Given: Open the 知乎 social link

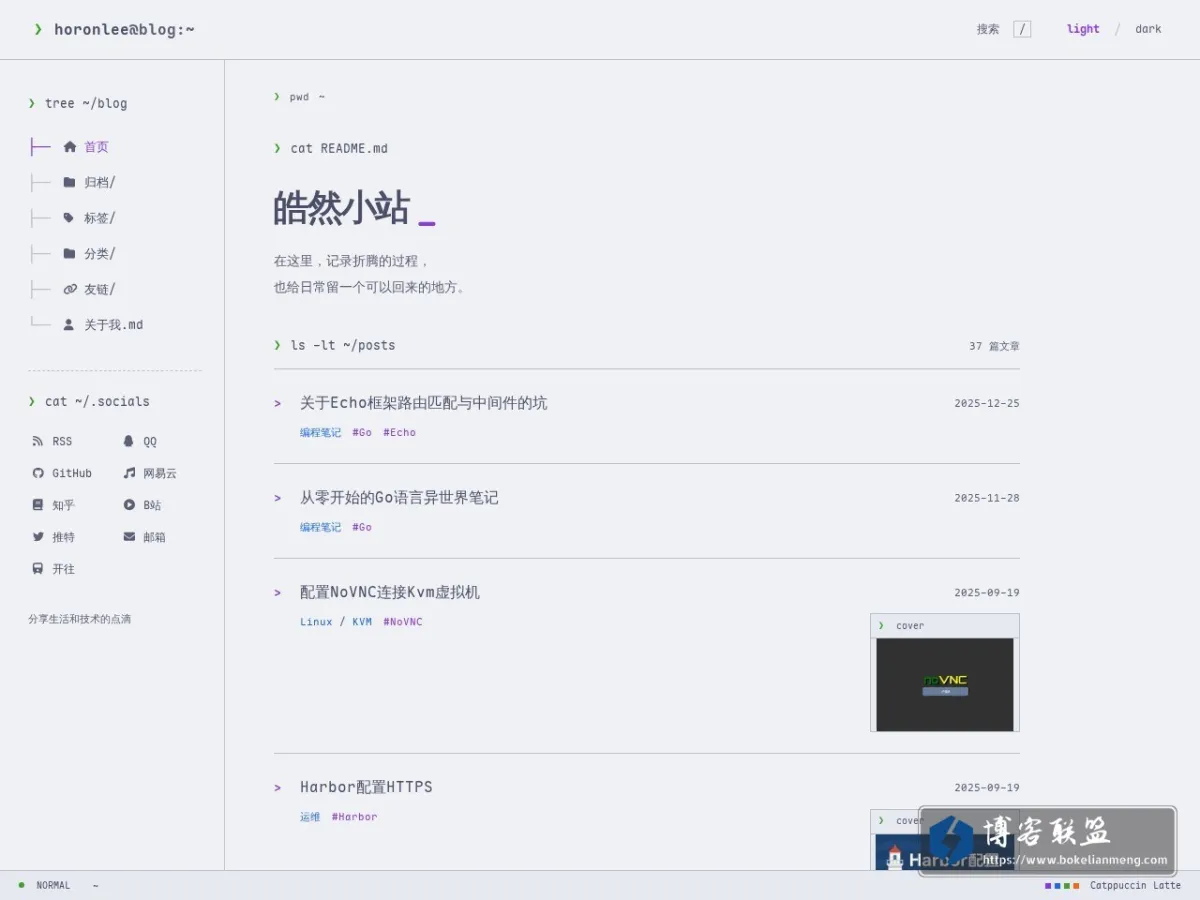Looking at the screenshot, I should (x=53, y=505).
